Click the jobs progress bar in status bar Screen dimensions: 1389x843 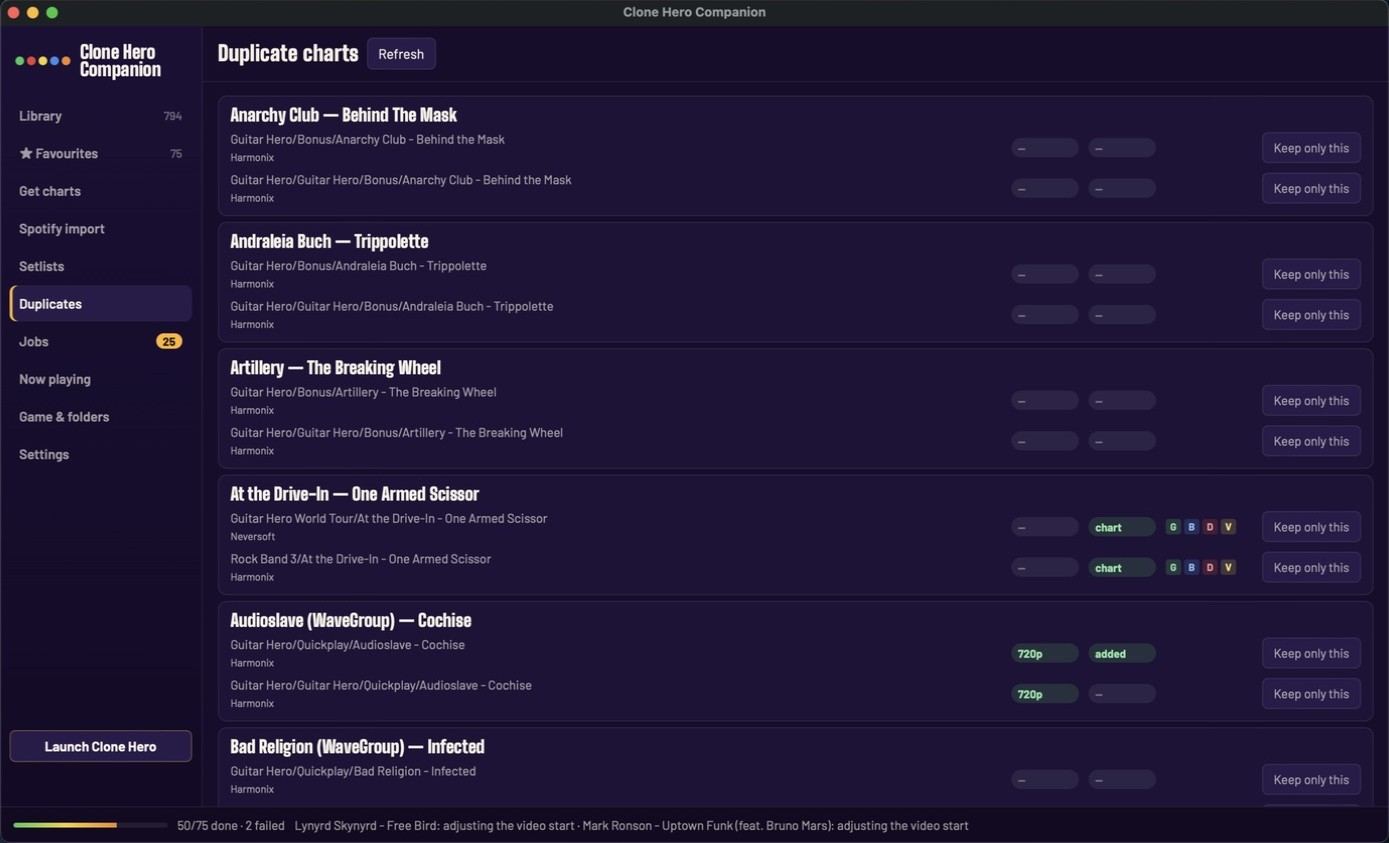click(90, 825)
